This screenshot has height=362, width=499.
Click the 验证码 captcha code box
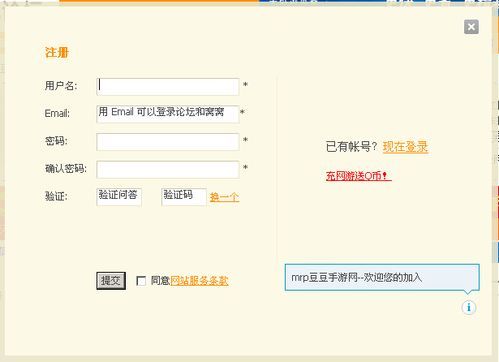(x=184, y=197)
